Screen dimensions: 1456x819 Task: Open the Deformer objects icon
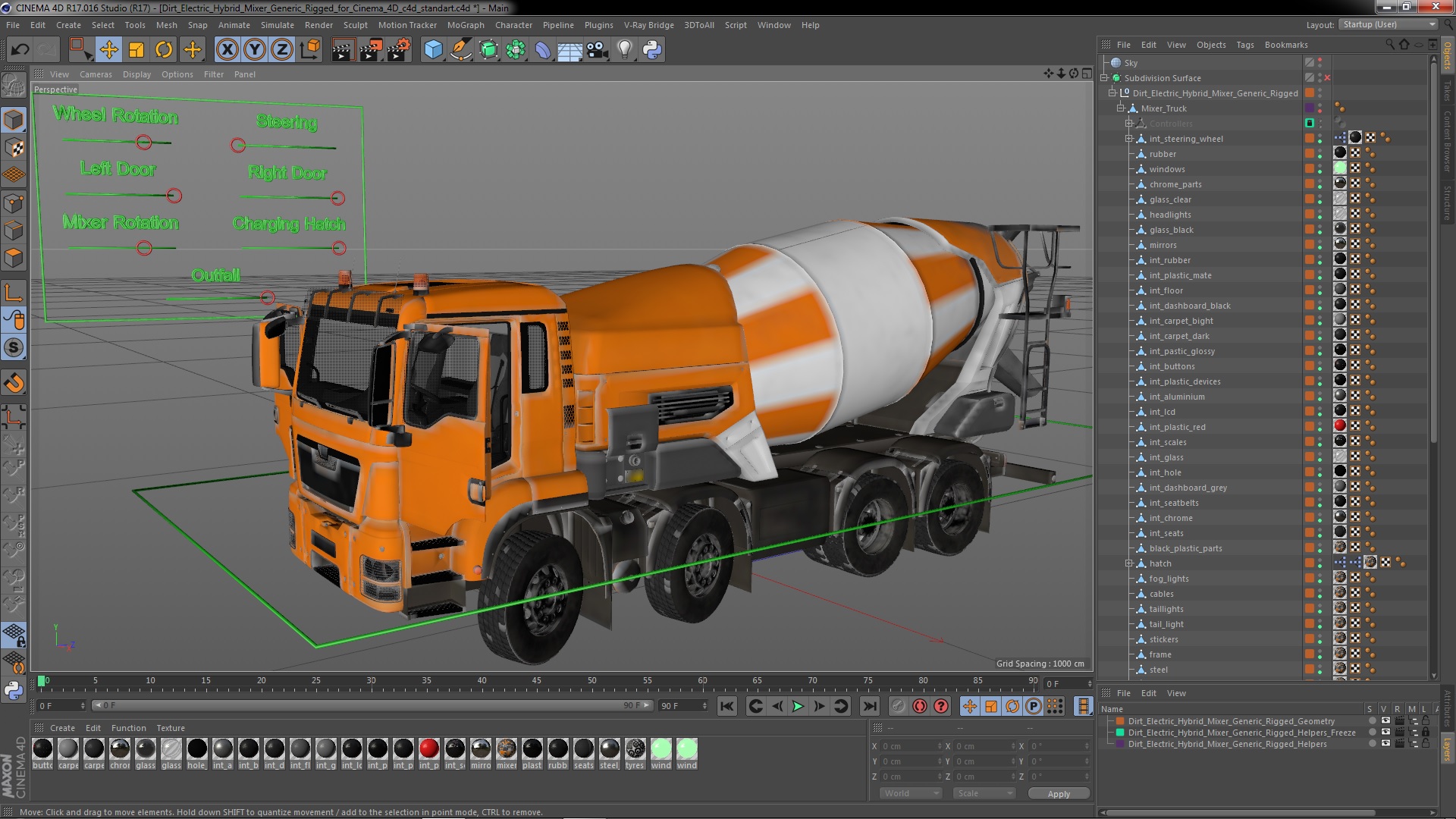(543, 50)
